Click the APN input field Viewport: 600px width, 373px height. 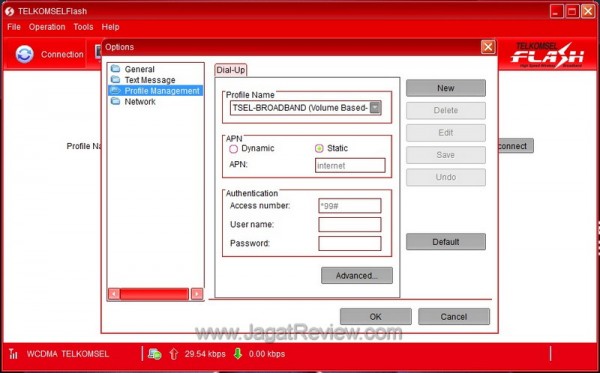click(350, 166)
